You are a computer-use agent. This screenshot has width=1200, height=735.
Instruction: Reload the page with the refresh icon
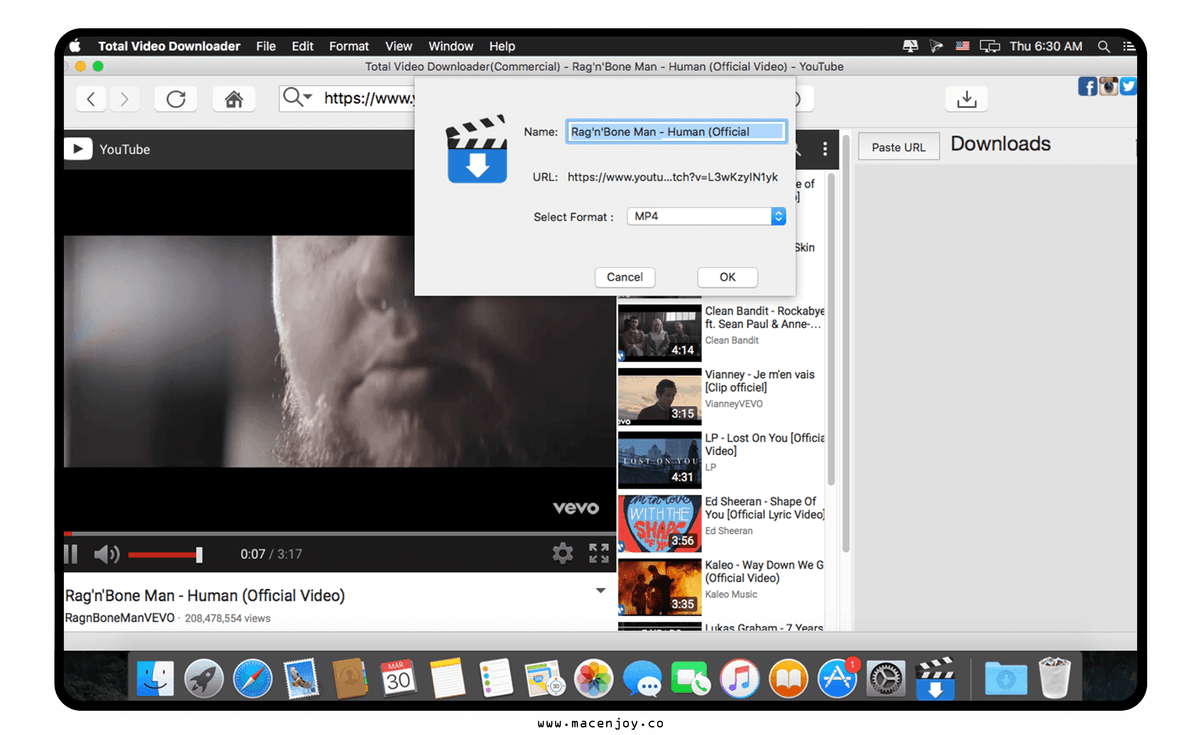point(176,99)
